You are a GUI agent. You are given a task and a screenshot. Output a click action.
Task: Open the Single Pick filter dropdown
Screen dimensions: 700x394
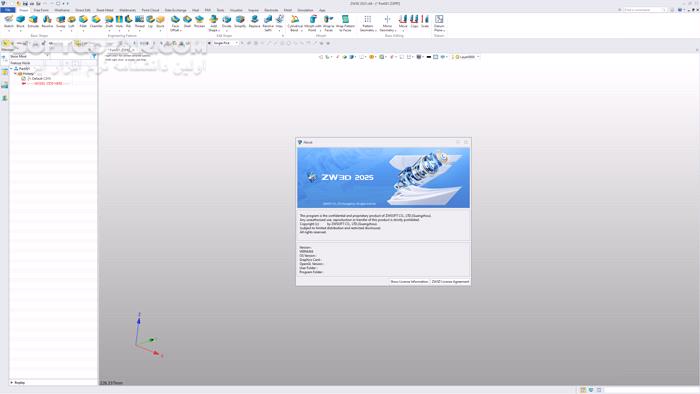tap(225, 43)
